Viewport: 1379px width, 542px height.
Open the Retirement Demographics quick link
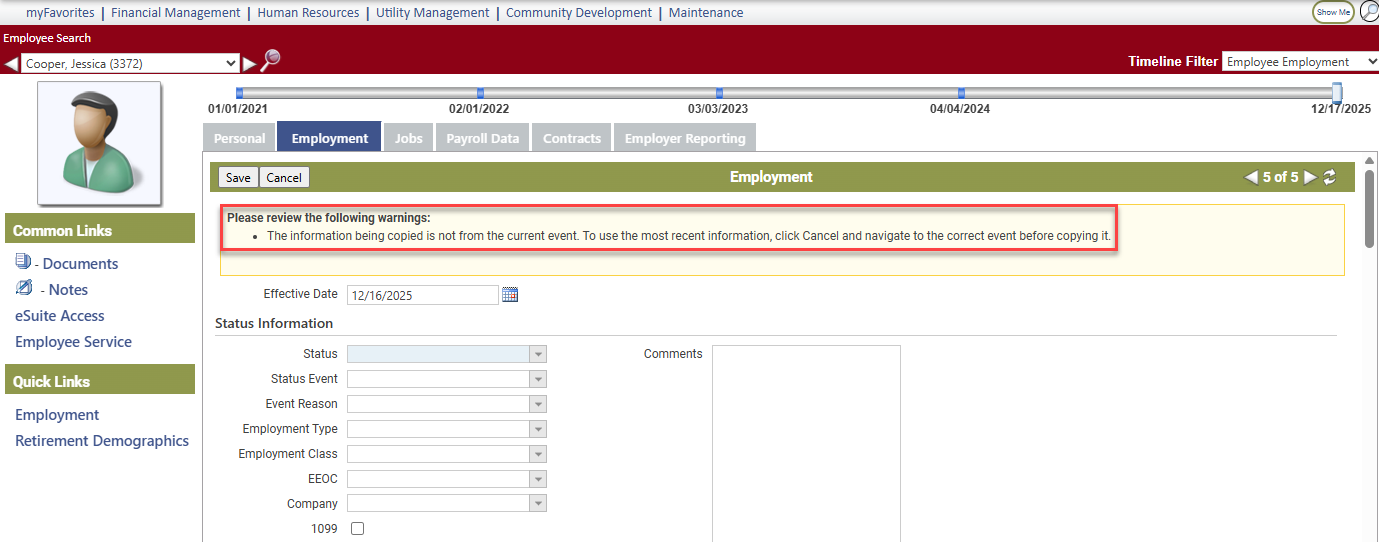click(x=102, y=441)
